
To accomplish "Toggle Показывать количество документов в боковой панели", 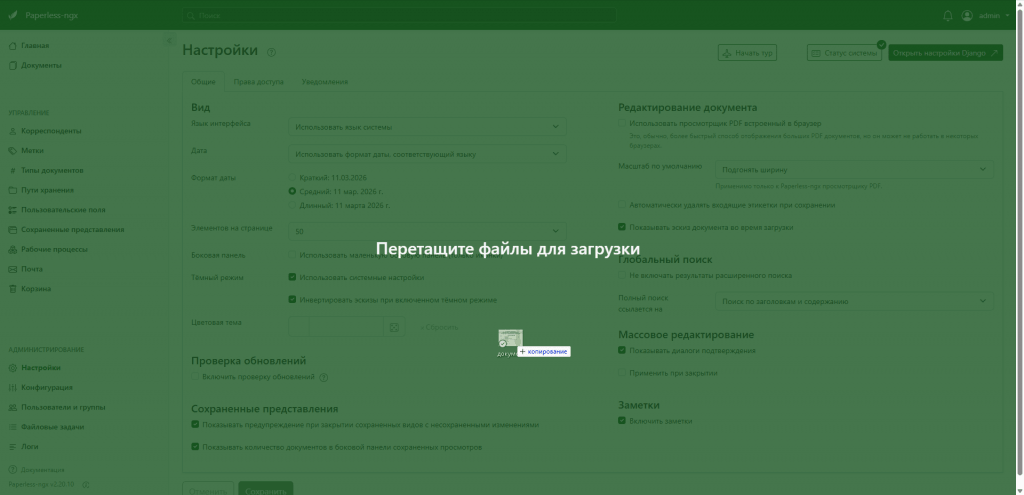I will click(x=195, y=447).
